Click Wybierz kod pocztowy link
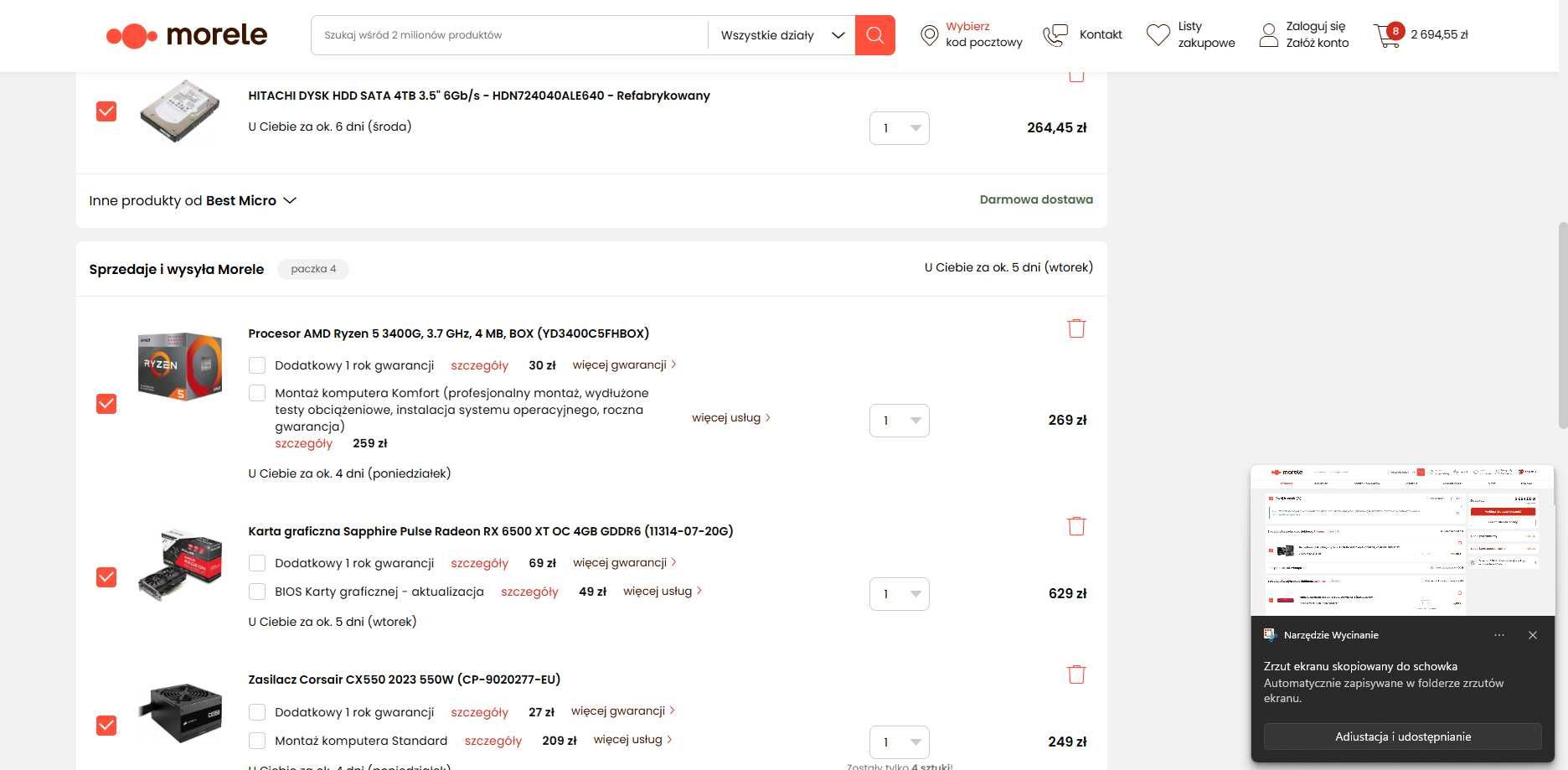1568x770 pixels. 983,34
